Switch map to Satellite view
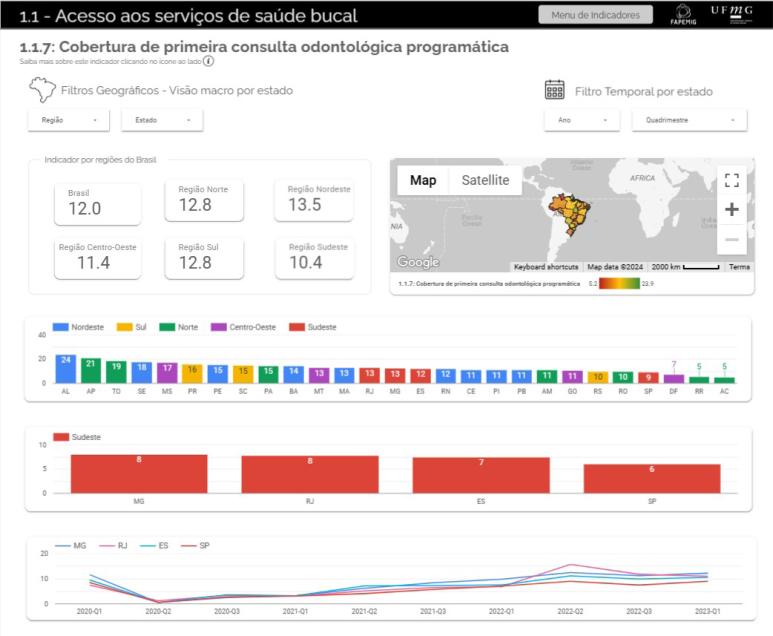This screenshot has width=773, height=636. (x=485, y=181)
